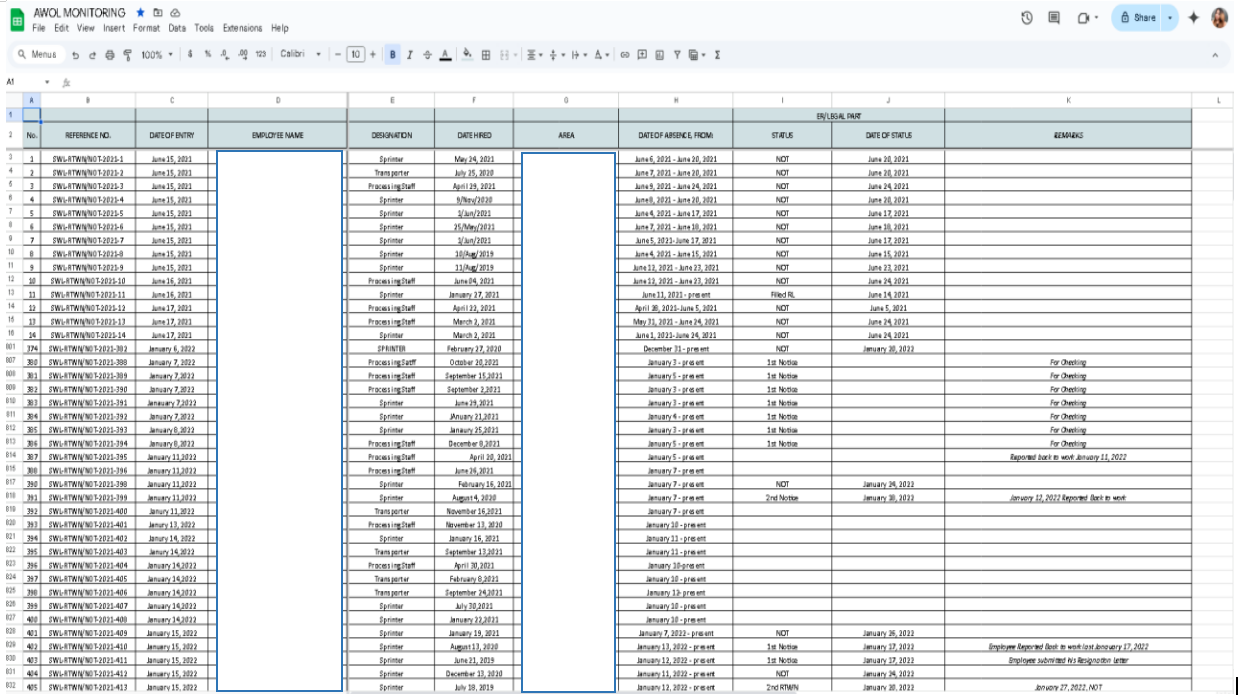Image resolution: width=1239 pixels, height=695 pixels.
Task: Open the Tools menu
Action: (x=204, y=29)
